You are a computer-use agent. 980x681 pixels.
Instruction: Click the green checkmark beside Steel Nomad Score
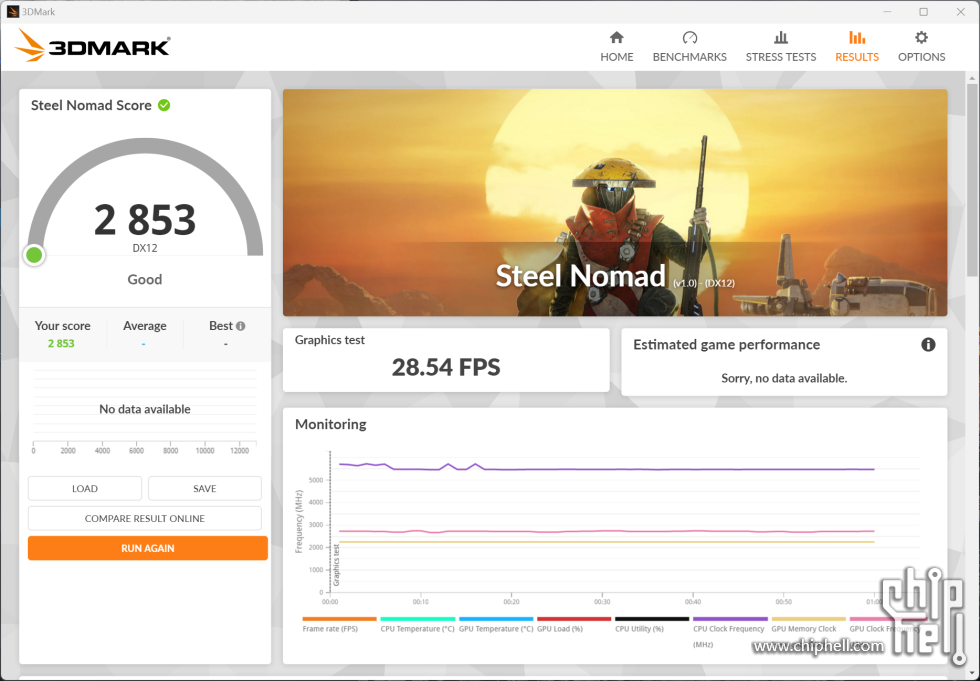pyautogui.click(x=164, y=105)
